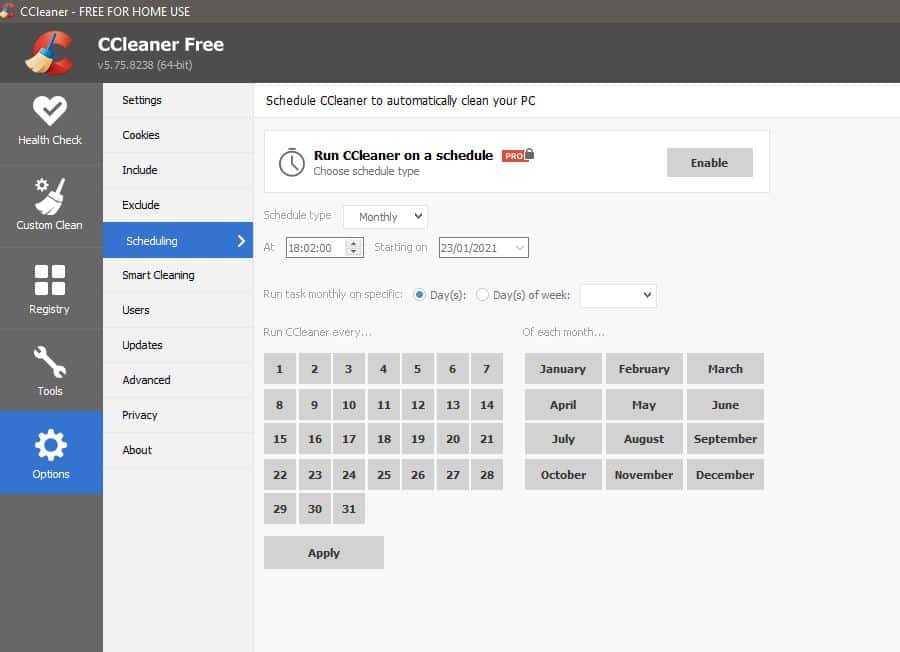Click the schedule clock icon
Viewport: 900px width, 652px height.
tap(292, 162)
